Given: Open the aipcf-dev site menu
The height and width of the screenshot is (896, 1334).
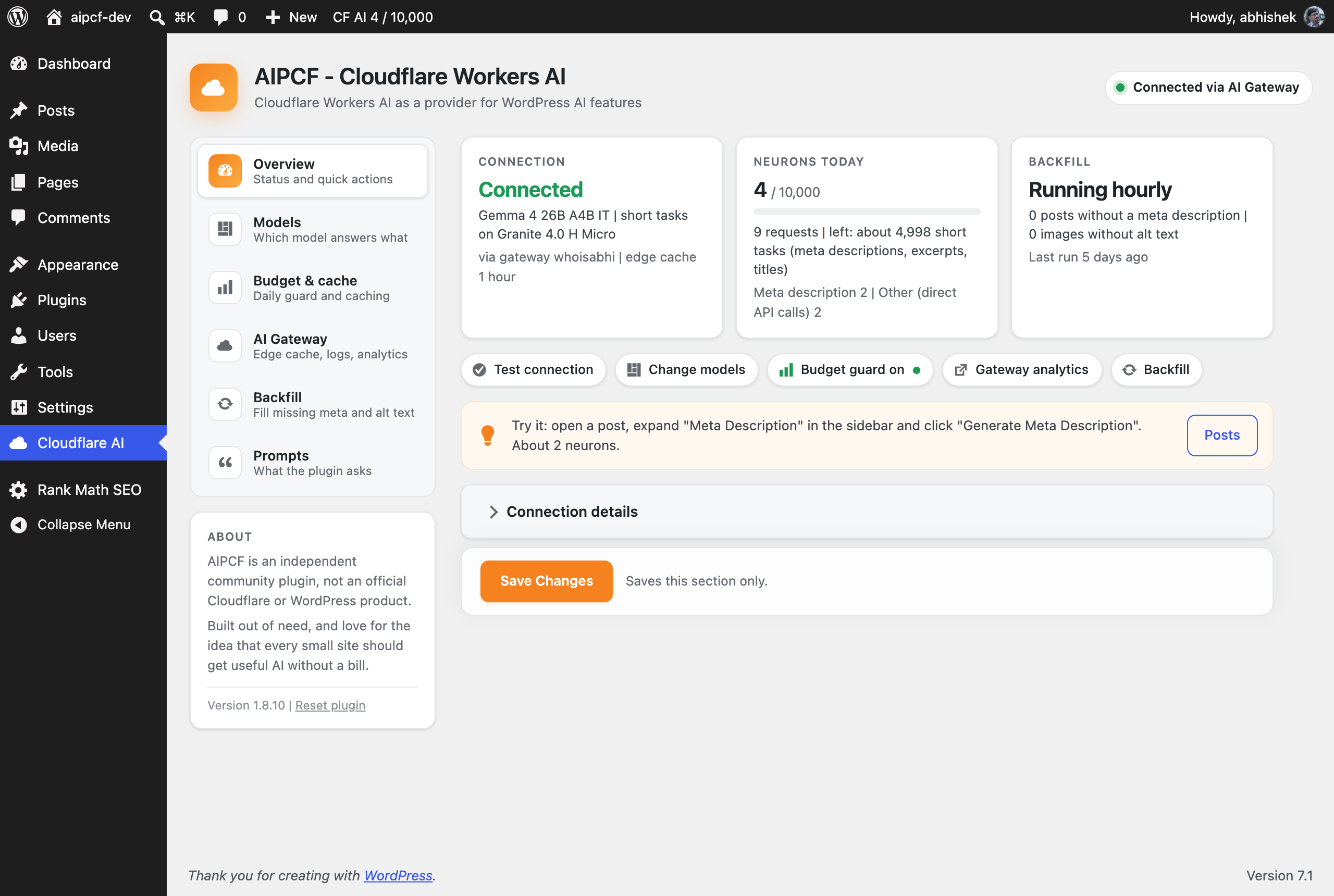Looking at the screenshot, I should coord(88,17).
